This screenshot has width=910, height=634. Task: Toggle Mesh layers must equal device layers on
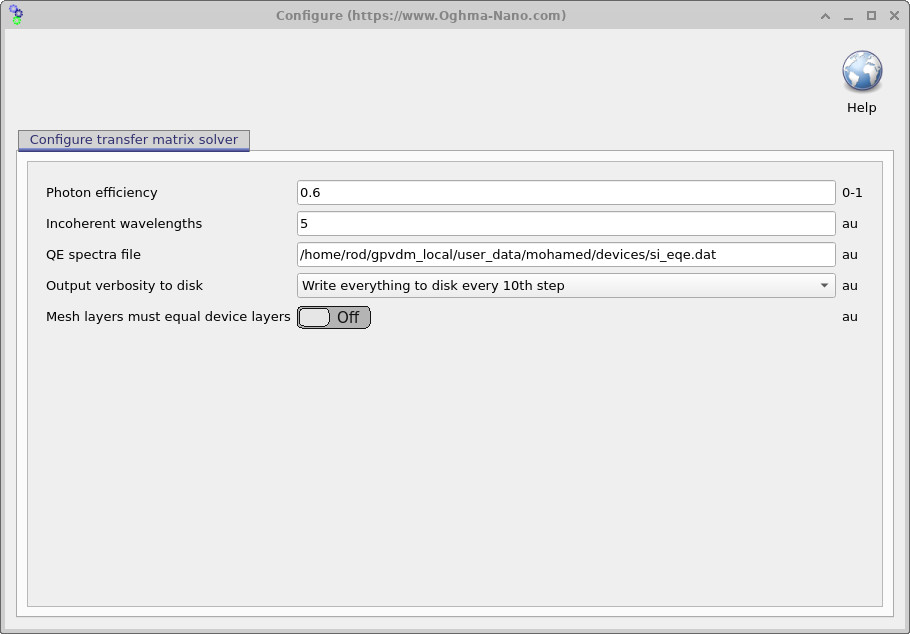tap(333, 317)
